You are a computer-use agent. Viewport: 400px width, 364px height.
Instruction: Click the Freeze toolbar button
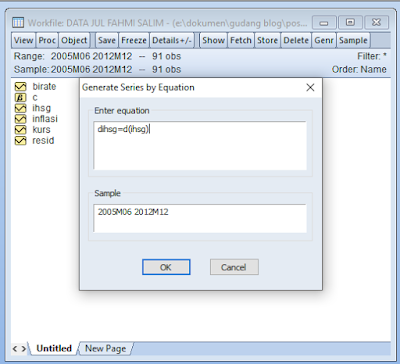click(134, 40)
